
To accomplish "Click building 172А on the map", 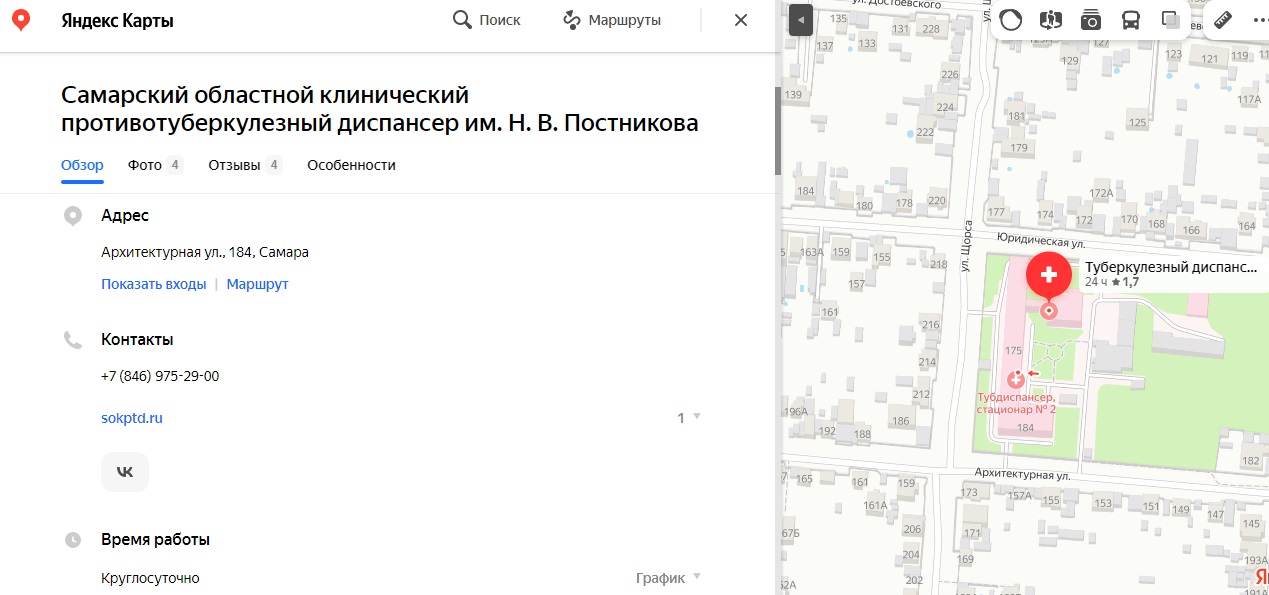I will tap(1102, 193).
